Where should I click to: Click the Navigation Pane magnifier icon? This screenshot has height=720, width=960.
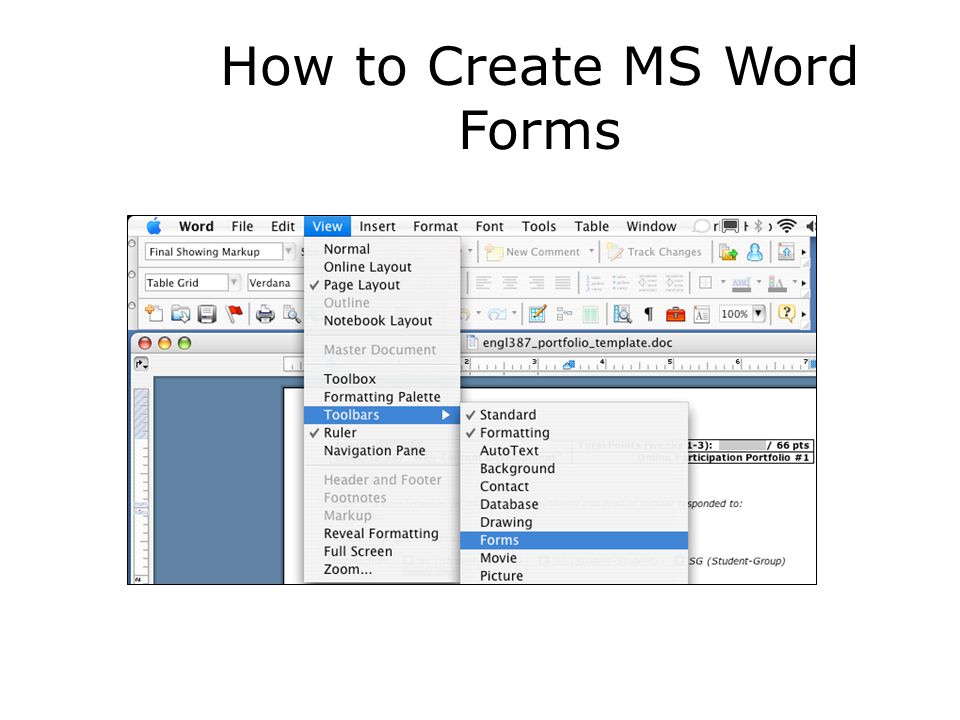coord(622,314)
